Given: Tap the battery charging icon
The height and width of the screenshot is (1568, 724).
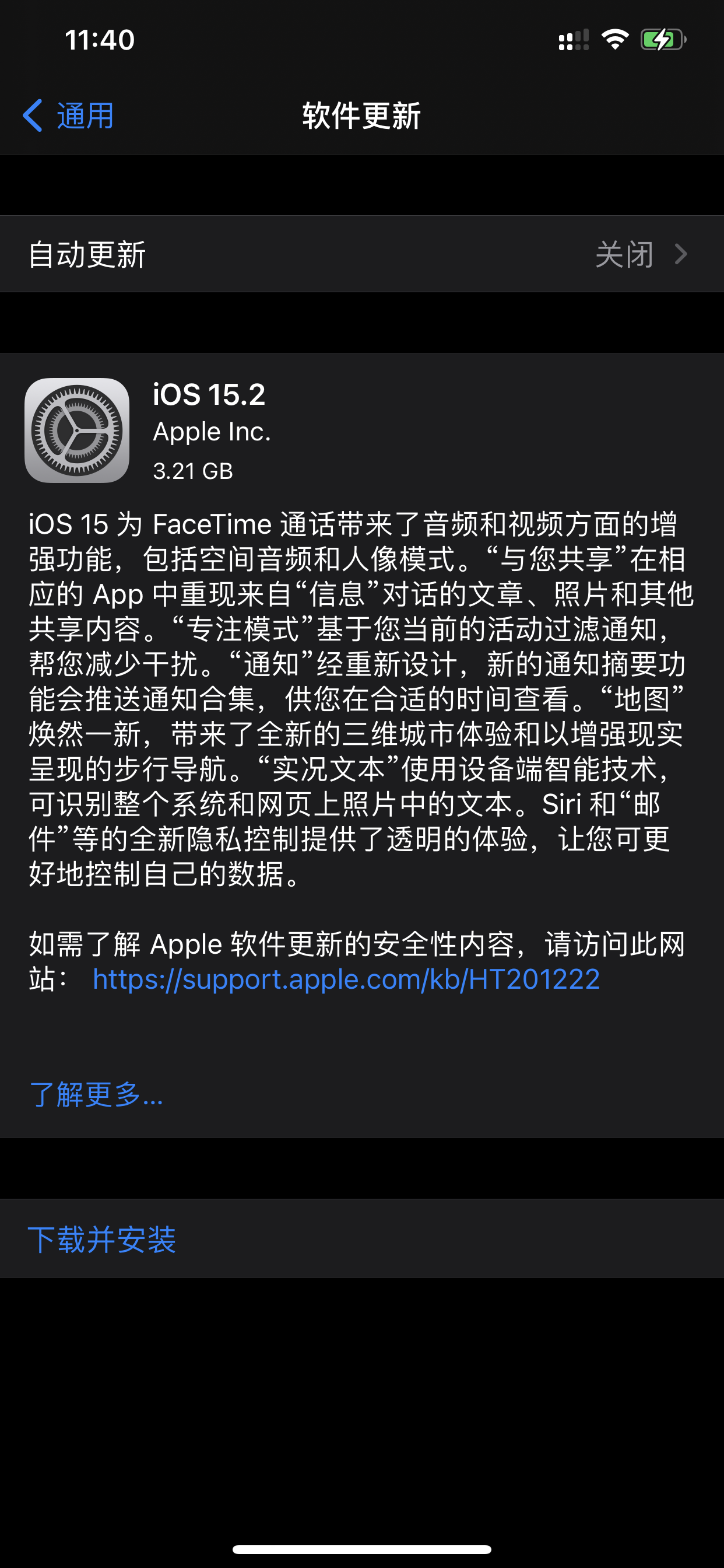Looking at the screenshot, I should point(663,40).
